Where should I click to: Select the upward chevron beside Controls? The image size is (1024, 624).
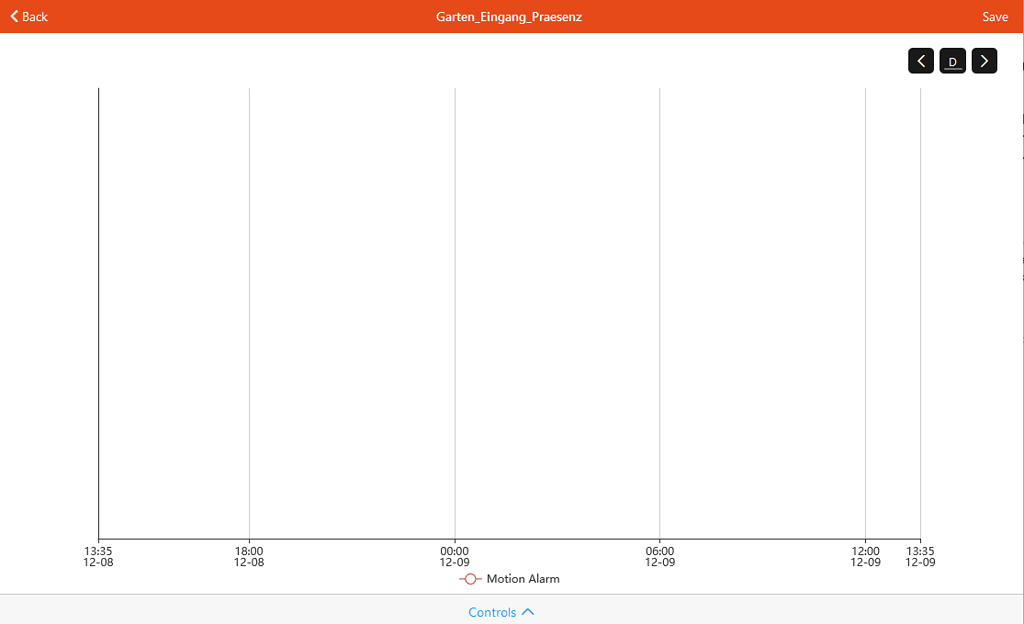[528, 612]
